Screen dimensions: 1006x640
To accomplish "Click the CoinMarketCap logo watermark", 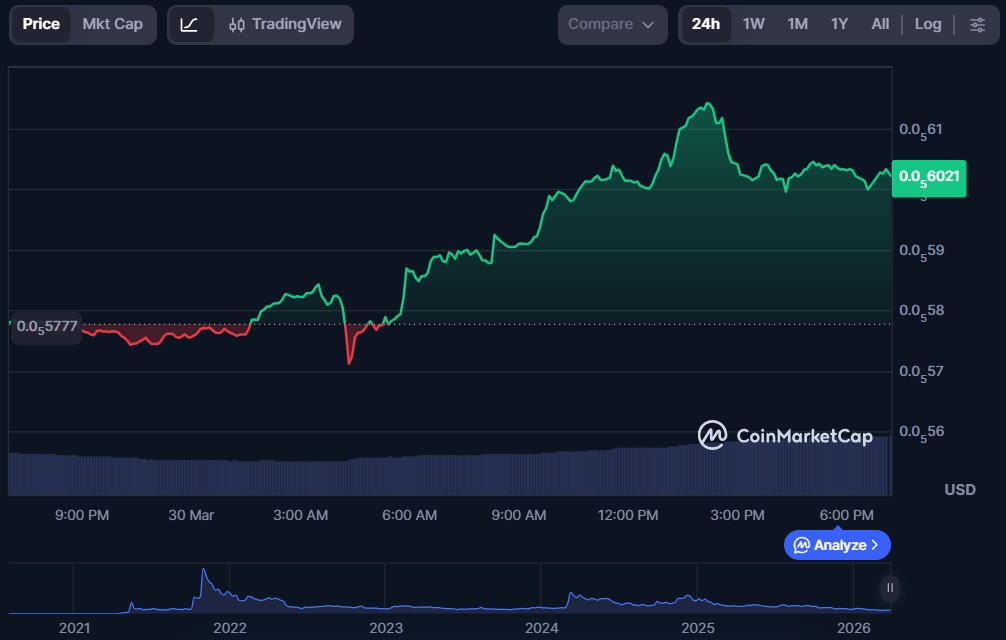I will click(x=785, y=435).
